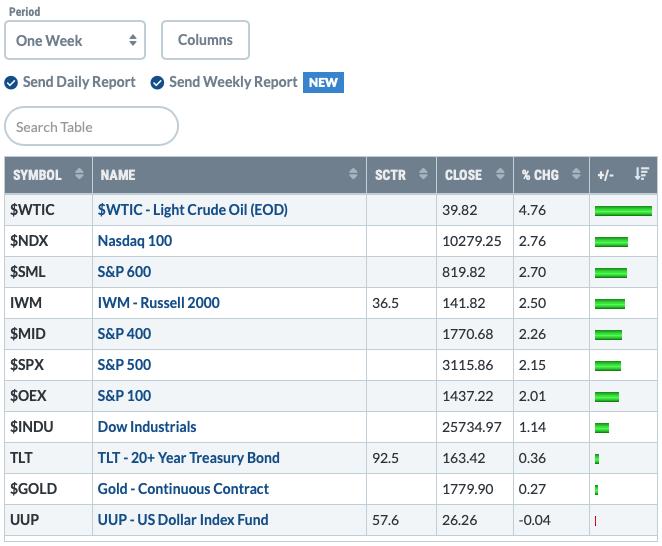The width and height of the screenshot is (662, 546).
Task: Open the $WTIC - Light Crude Oil (EOD) link
Action: click(x=193, y=210)
